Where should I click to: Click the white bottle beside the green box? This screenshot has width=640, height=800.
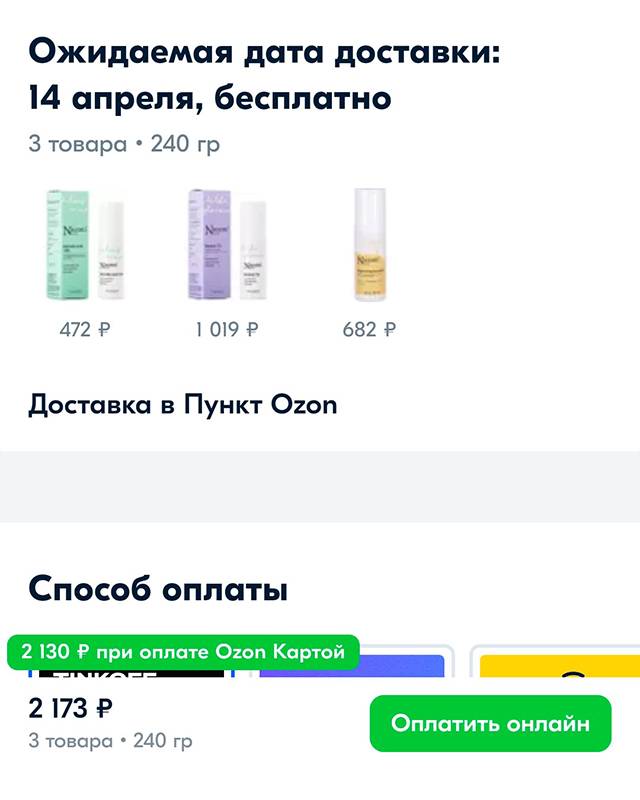(x=111, y=250)
